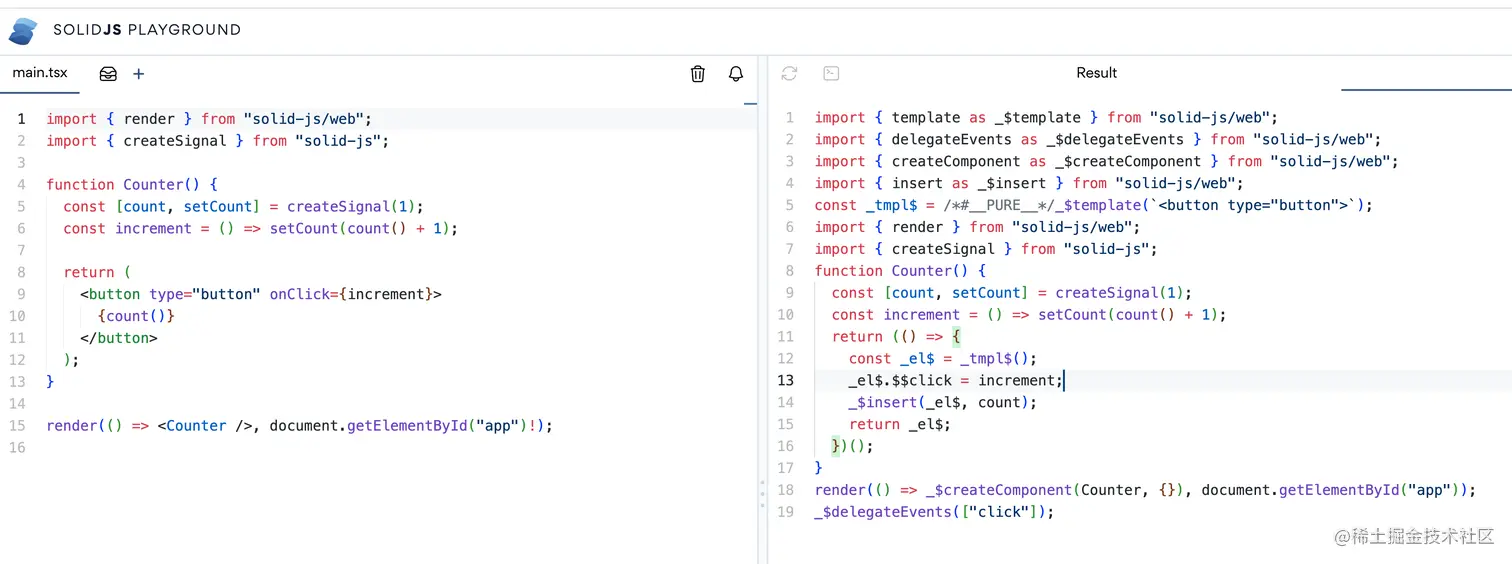Click the 'insert as _$insert' import line

[1030, 184]
